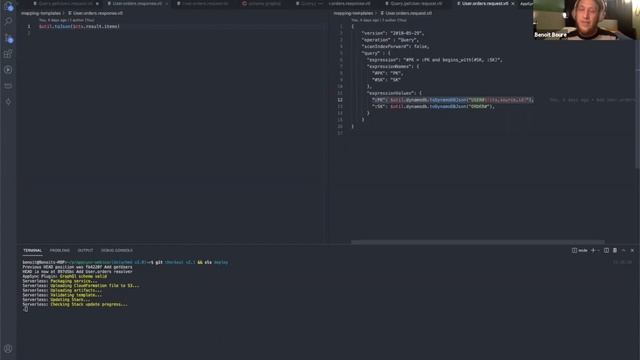Maximize the panel with chevron up icon
This screenshot has height=360, width=640.
pos(624,250)
